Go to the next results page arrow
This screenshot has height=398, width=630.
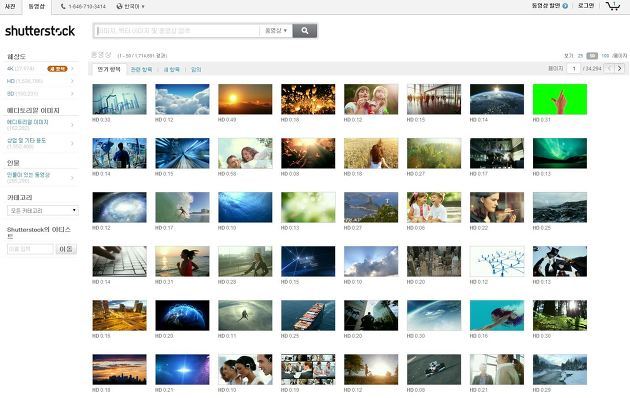pos(620,68)
